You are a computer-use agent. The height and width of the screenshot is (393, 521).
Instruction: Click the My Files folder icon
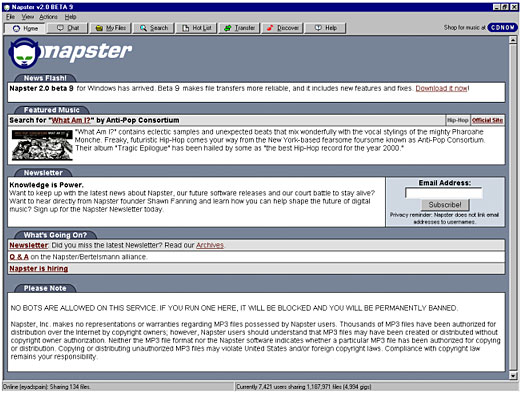click(x=99, y=28)
